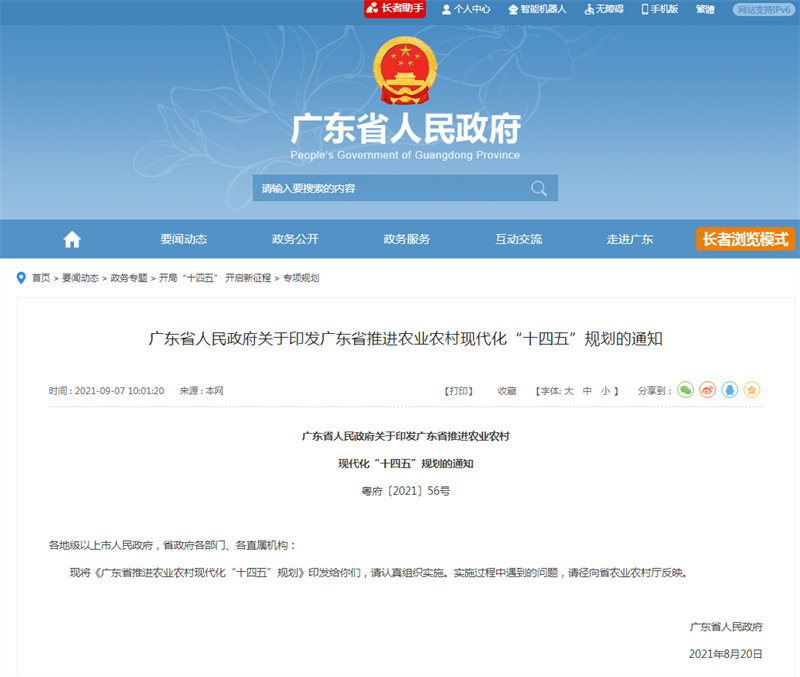
Task: Click the home icon in navigation bar
Action: tap(72, 240)
